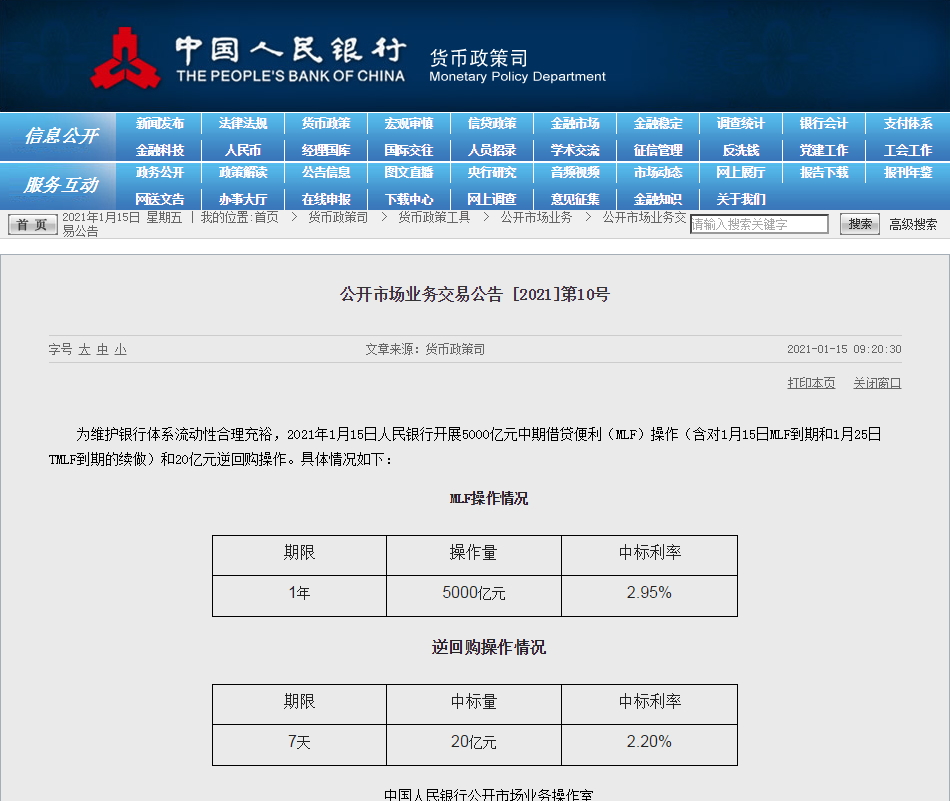Select 工会工作 in the navigation
The width and height of the screenshot is (950, 801).
(908, 150)
